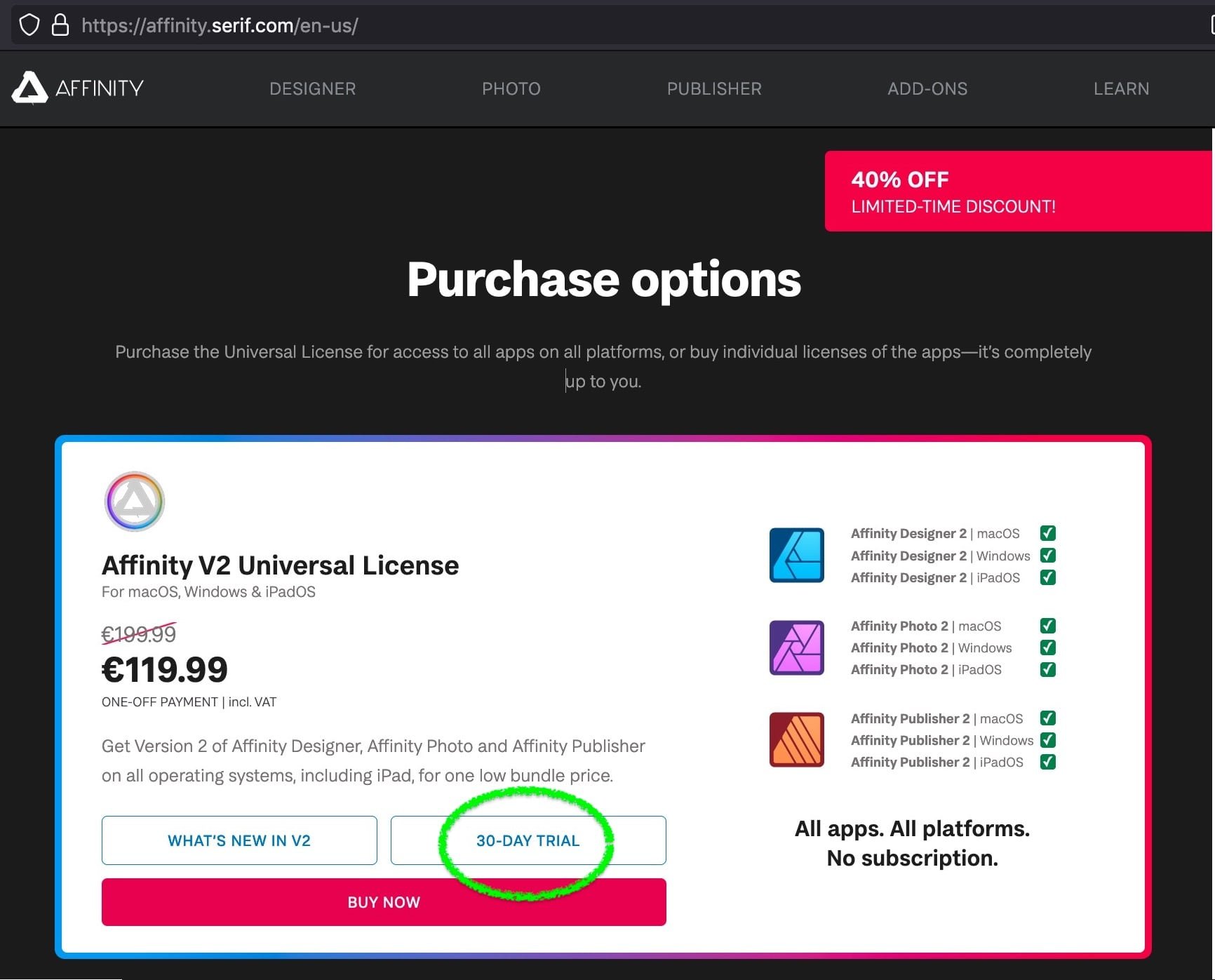Click 'Affinity Designer 2 | iPadOS' label
This screenshot has width=1215, height=980.
(936, 577)
